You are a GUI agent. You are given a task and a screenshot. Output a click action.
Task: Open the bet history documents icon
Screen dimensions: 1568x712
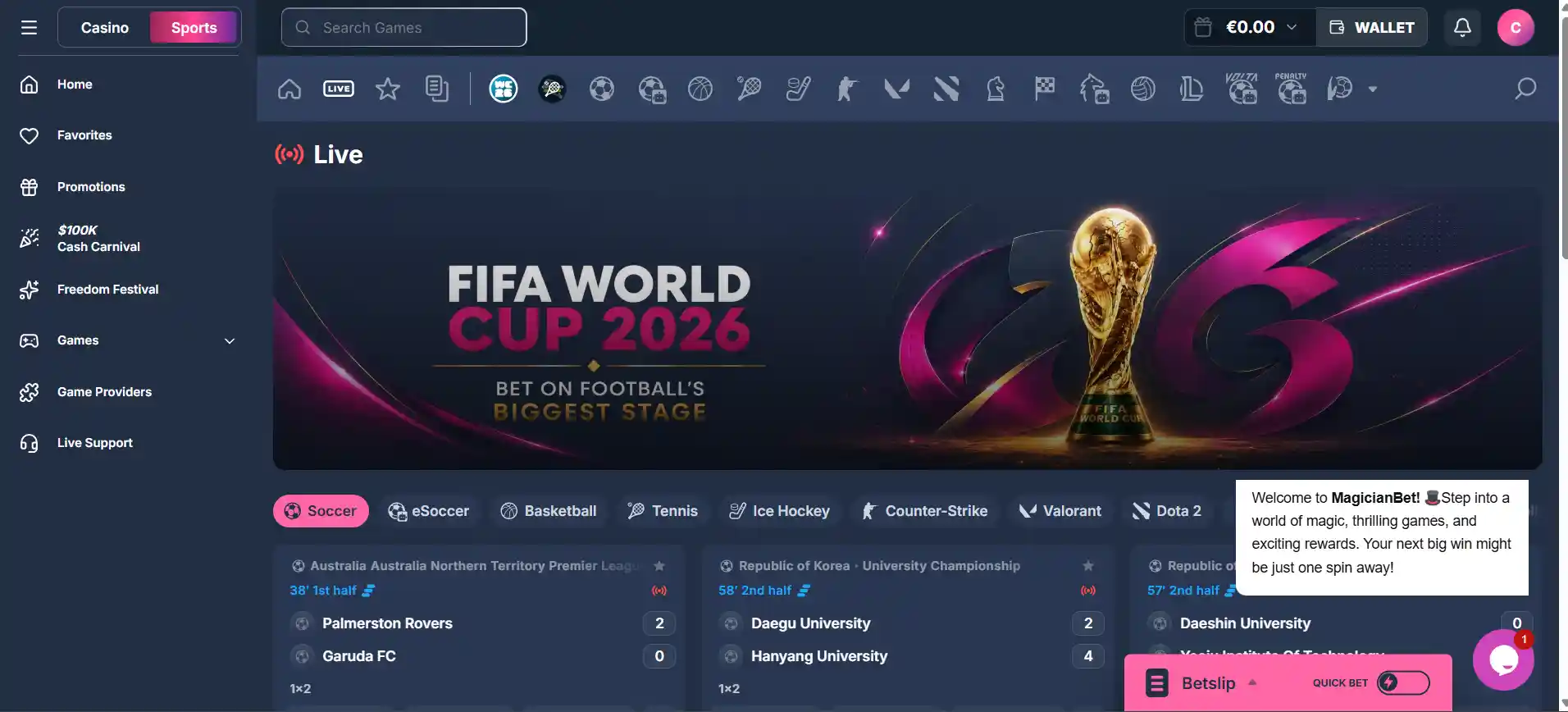point(437,89)
